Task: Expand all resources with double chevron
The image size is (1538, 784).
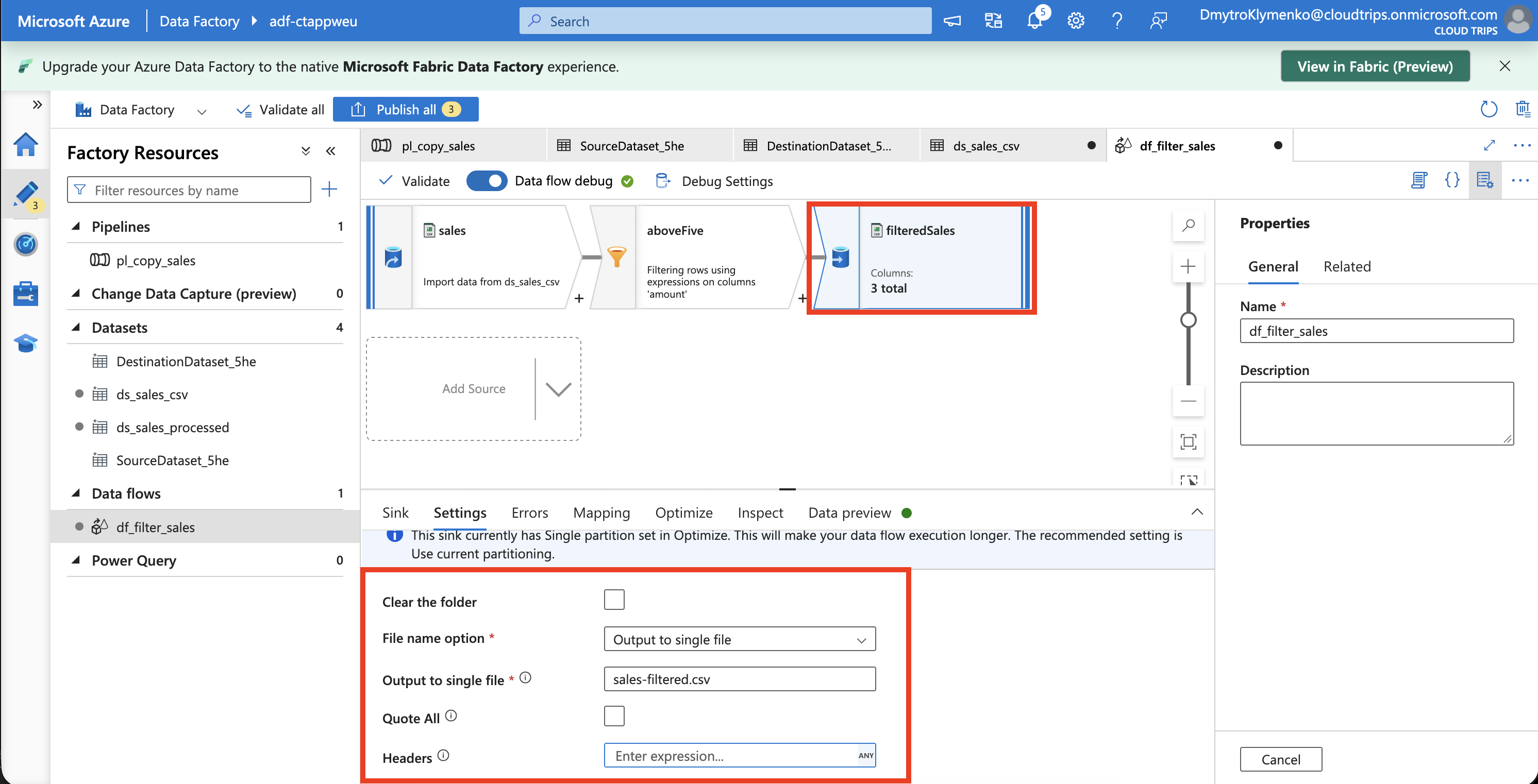Action: point(306,151)
